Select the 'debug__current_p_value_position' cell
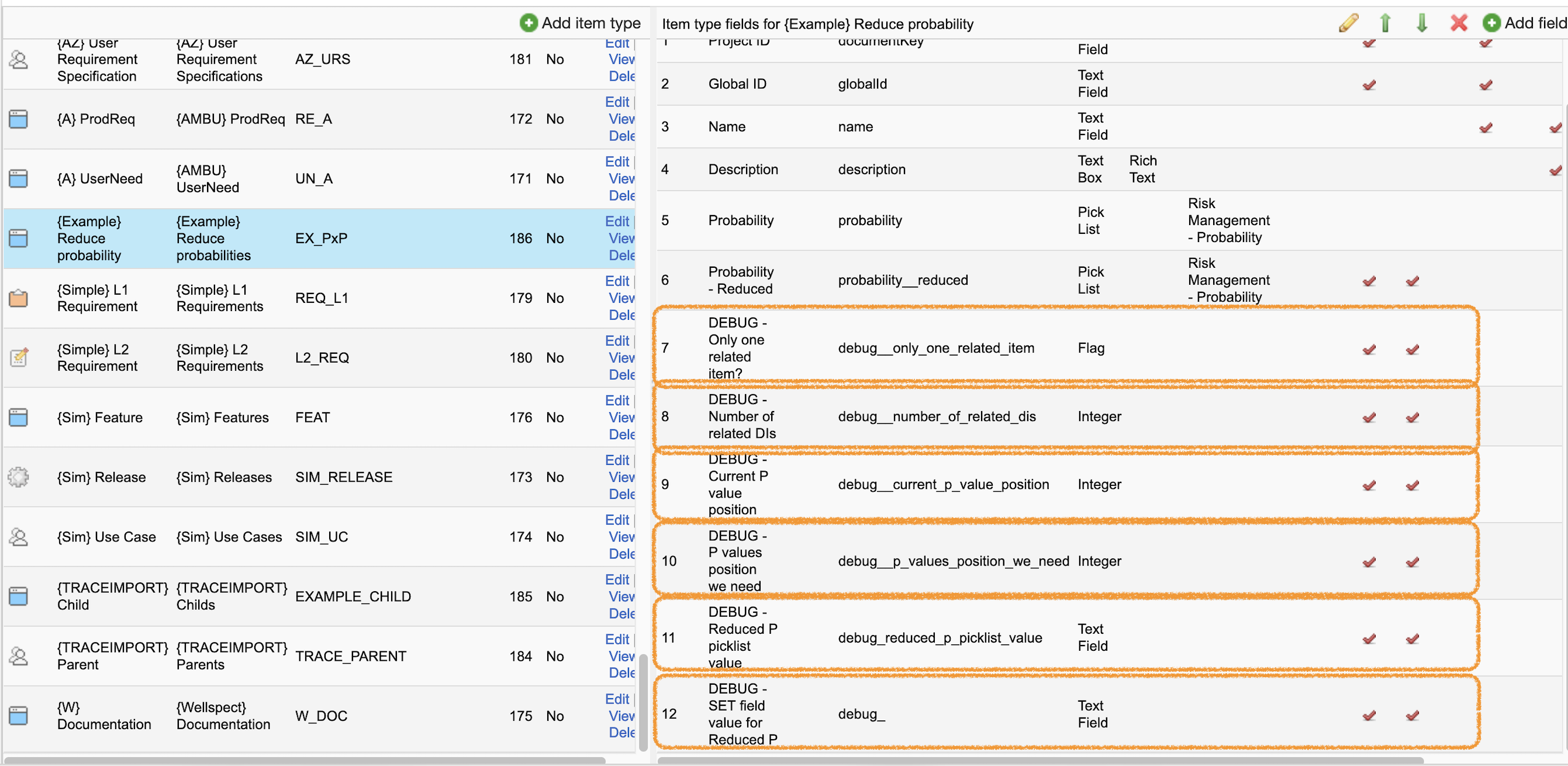This screenshot has height=766, width=1568. [x=944, y=485]
